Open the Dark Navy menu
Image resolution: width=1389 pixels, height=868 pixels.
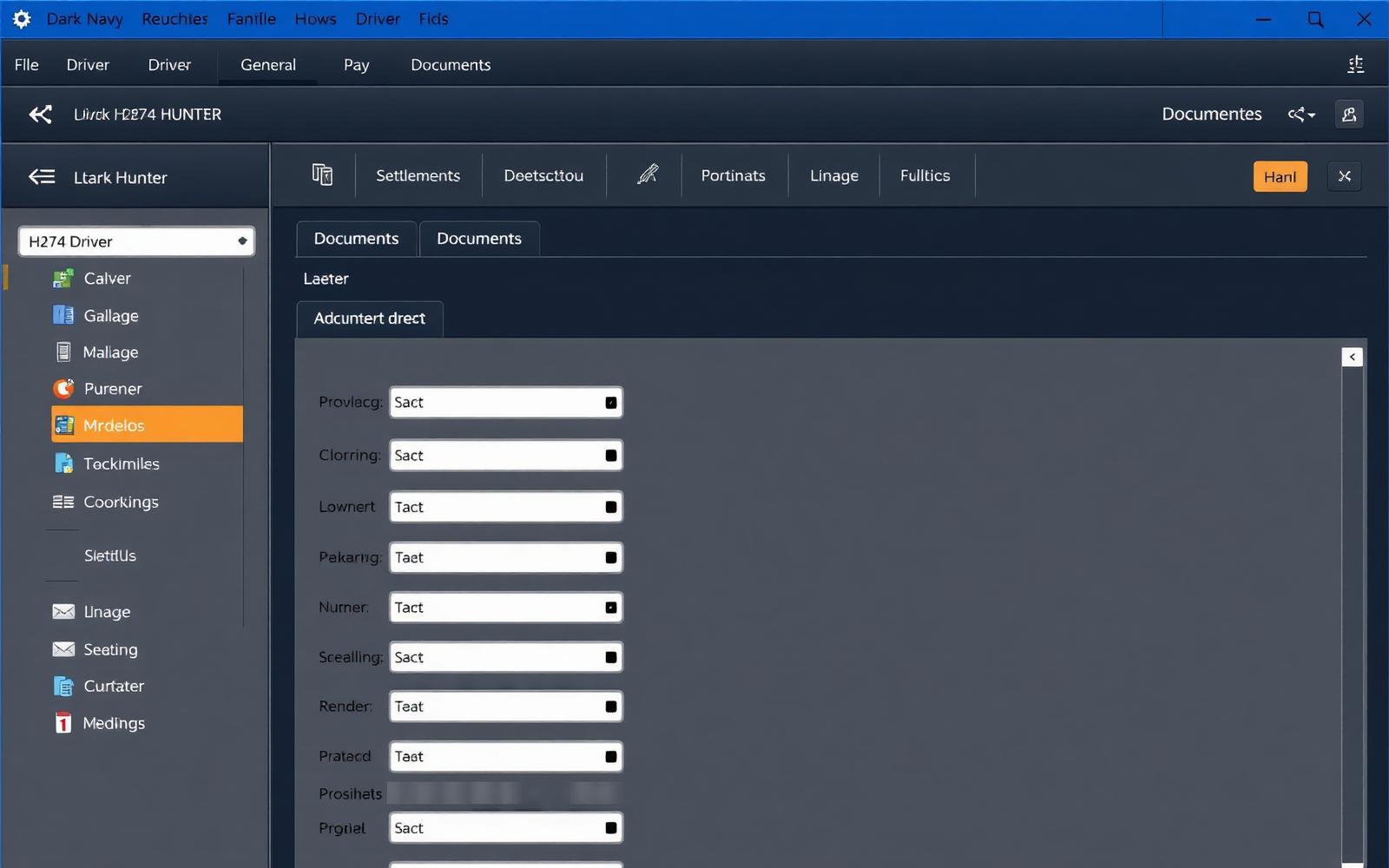84,19
